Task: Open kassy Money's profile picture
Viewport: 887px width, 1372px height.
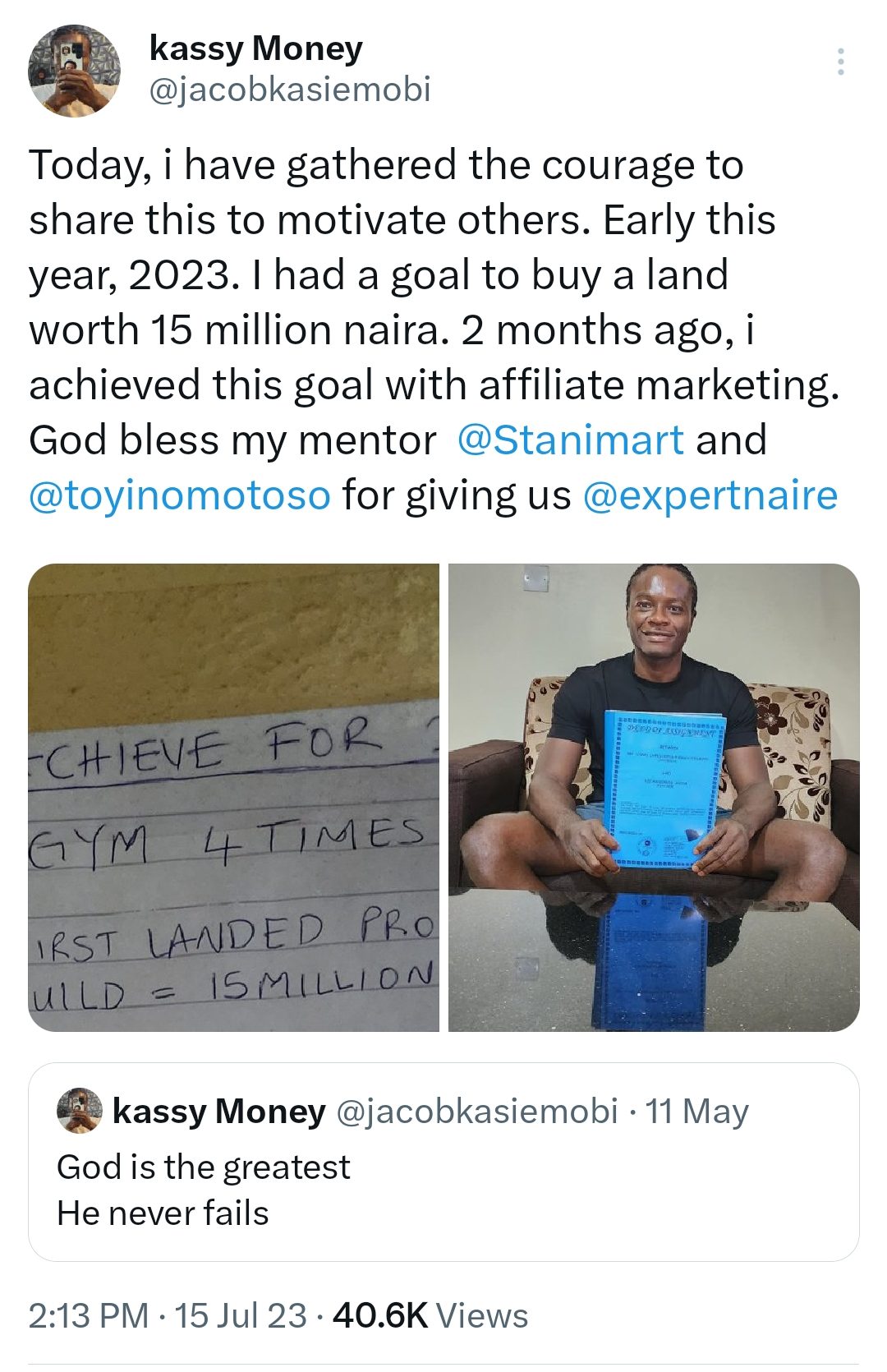Action: coord(75,71)
